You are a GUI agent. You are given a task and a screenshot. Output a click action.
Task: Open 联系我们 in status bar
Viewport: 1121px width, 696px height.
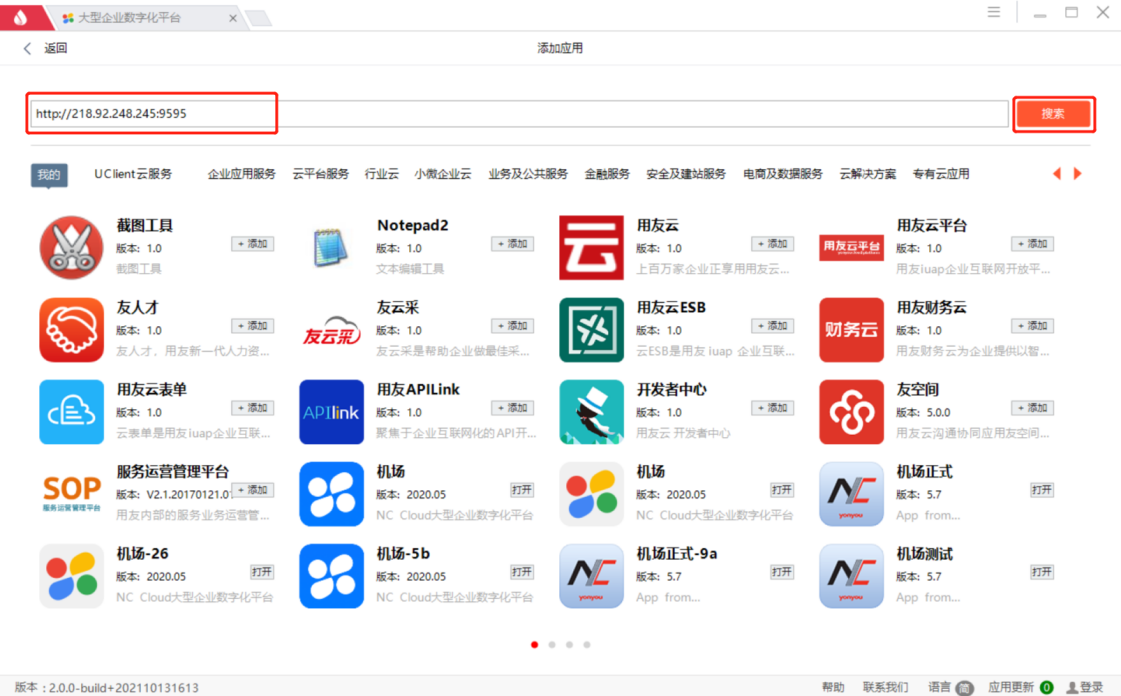(885, 687)
